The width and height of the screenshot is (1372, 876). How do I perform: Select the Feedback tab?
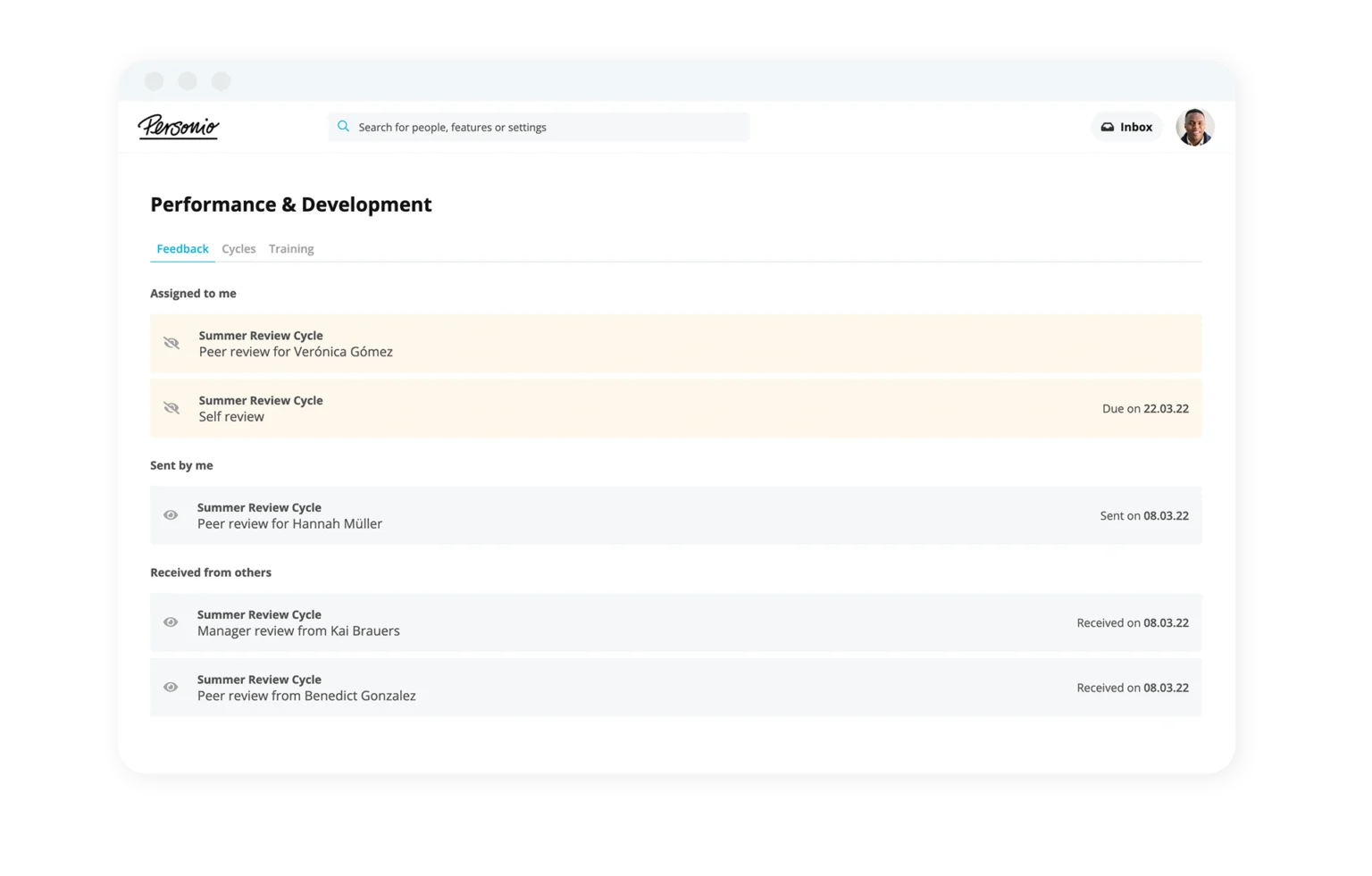(x=182, y=249)
